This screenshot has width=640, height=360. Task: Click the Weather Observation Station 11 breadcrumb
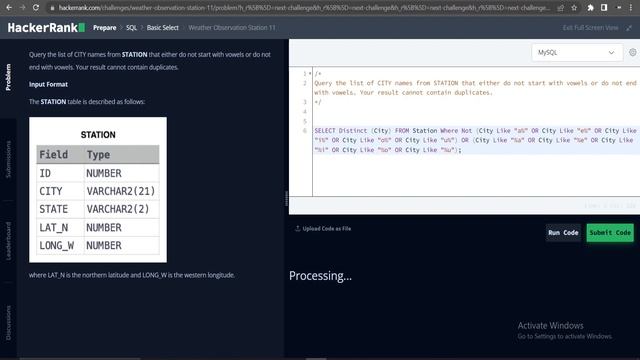click(x=231, y=28)
